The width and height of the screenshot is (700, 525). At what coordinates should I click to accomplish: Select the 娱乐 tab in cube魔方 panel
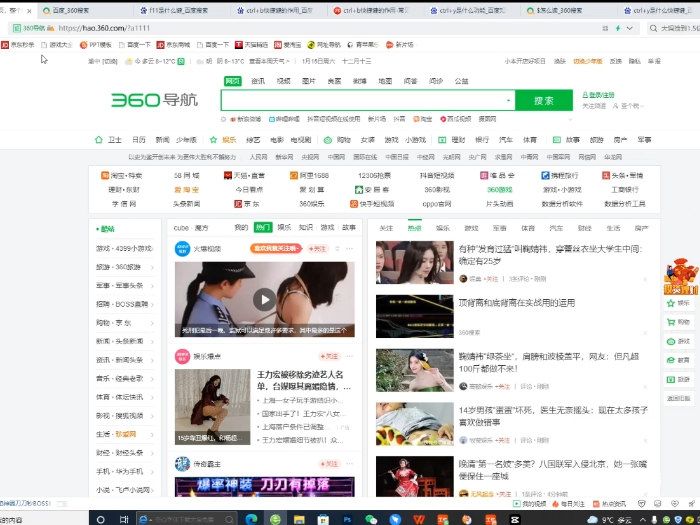[284, 227]
